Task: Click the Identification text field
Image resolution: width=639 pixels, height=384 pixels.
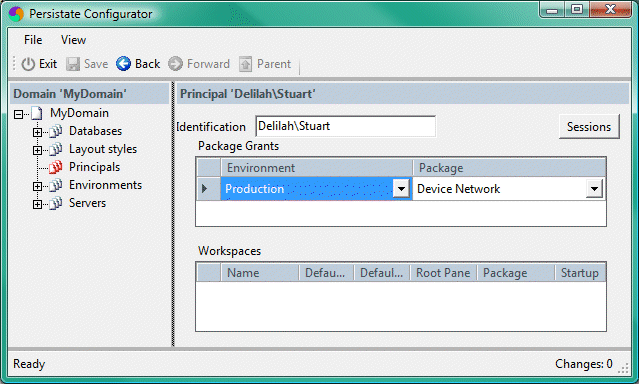Action: click(346, 126)
